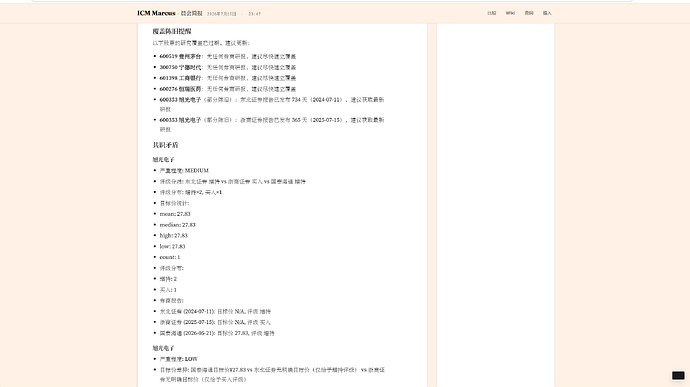Select the 覆盖陈旧提醒 section heading
The height and width of the screenshot is (387, 690).
pyautogui.click(x=172, y=31)
